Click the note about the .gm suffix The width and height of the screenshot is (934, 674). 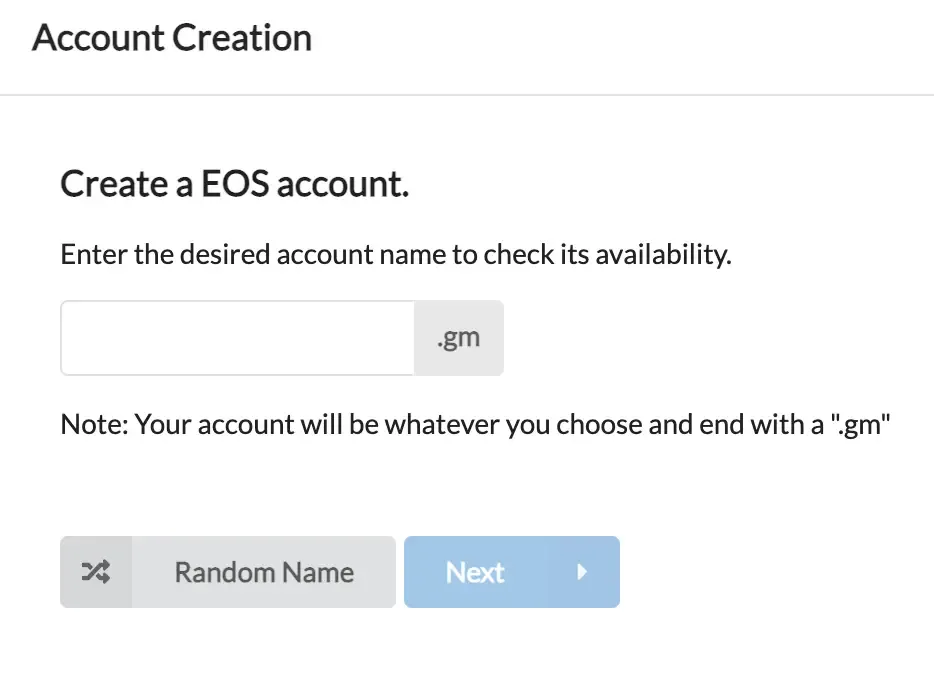[x=475, y=424]
